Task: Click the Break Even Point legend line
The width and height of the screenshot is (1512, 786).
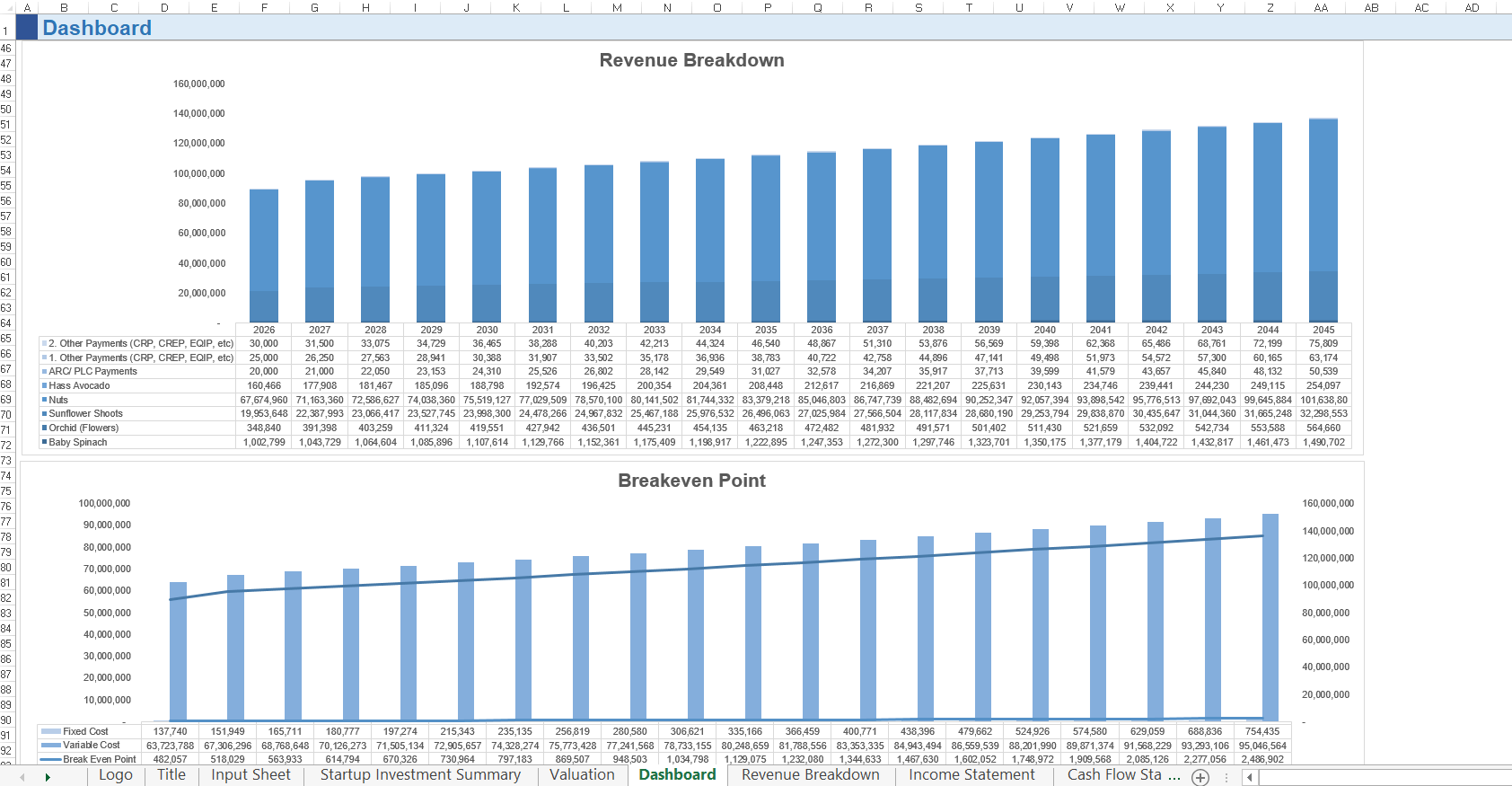Action: (51, 759)
